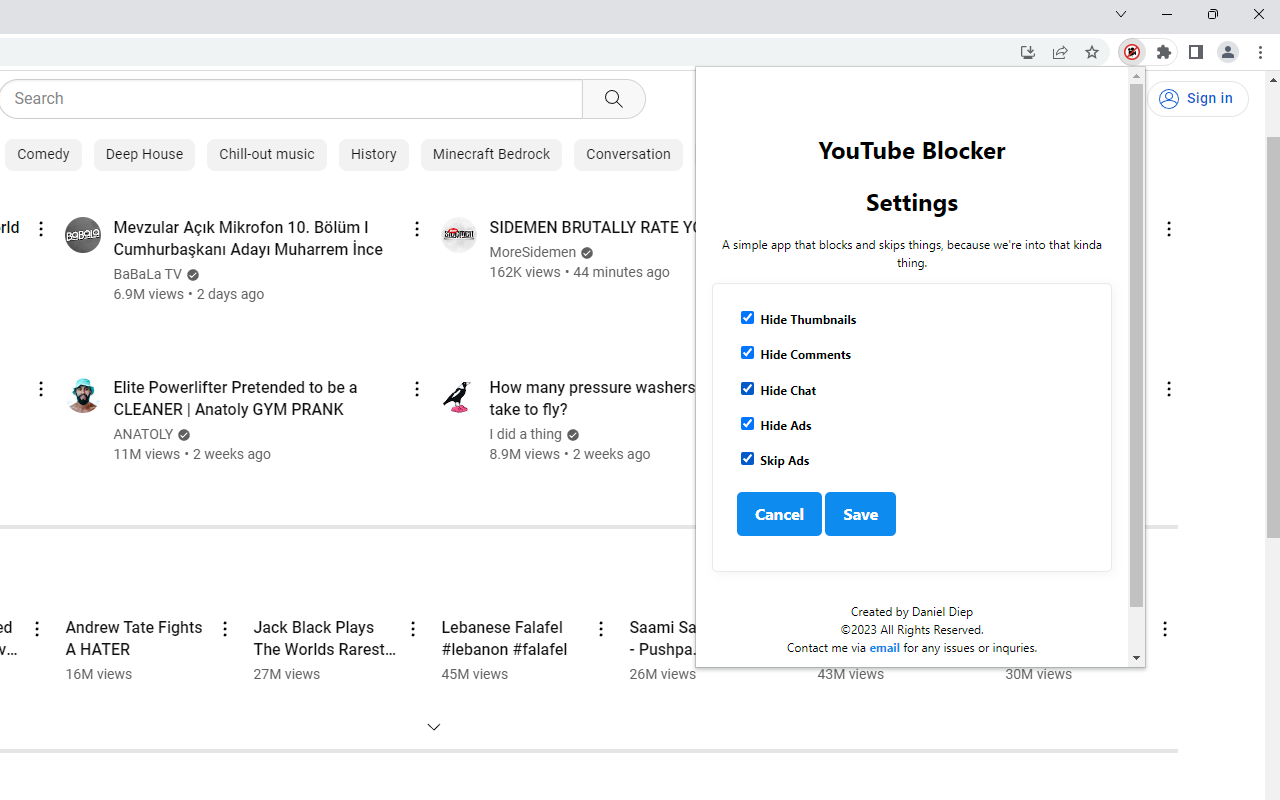Screen dimensions: 1280x800
Task: Open I did a thing channel name
Action: click(525, 434)
